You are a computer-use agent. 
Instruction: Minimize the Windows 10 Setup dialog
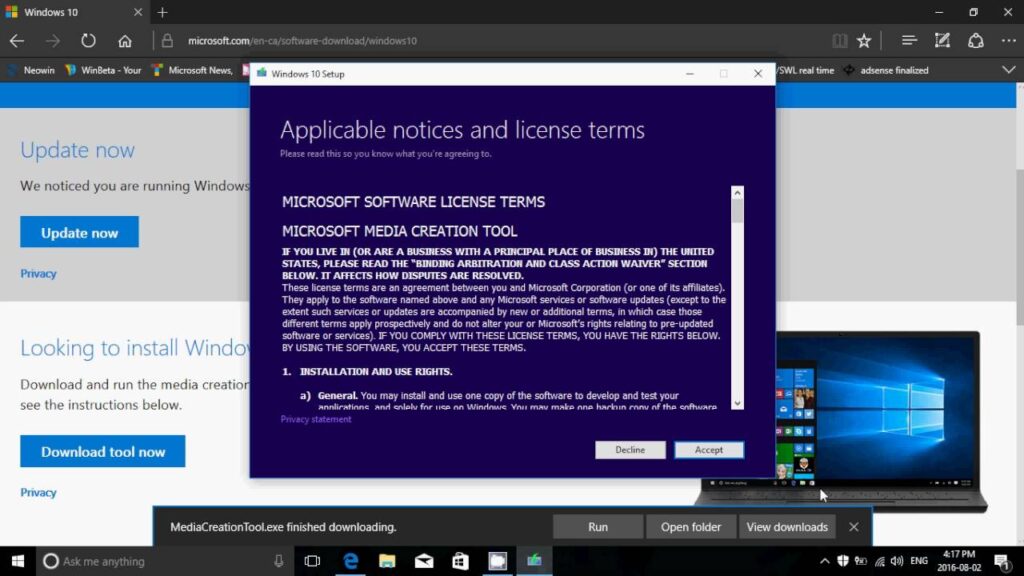[x=690, y=74]
